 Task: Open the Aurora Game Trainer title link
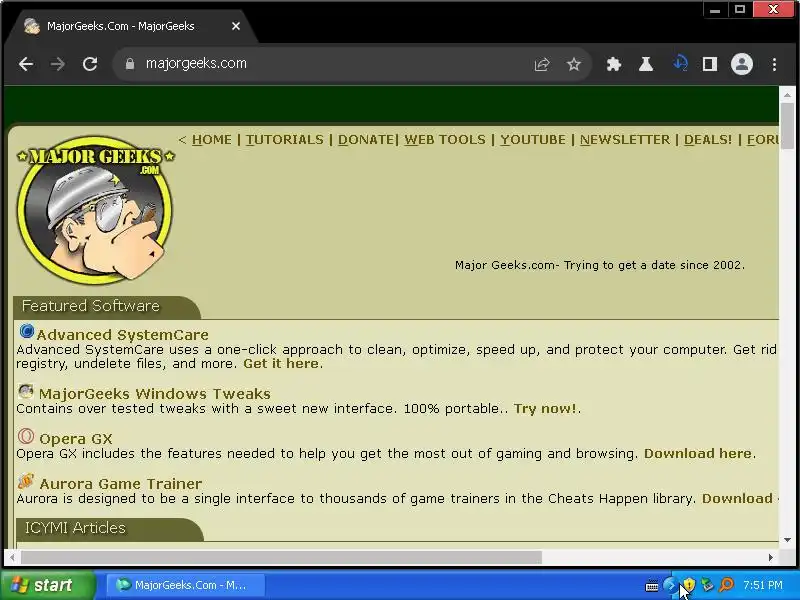pyautogui.click(x=120, y=484)
